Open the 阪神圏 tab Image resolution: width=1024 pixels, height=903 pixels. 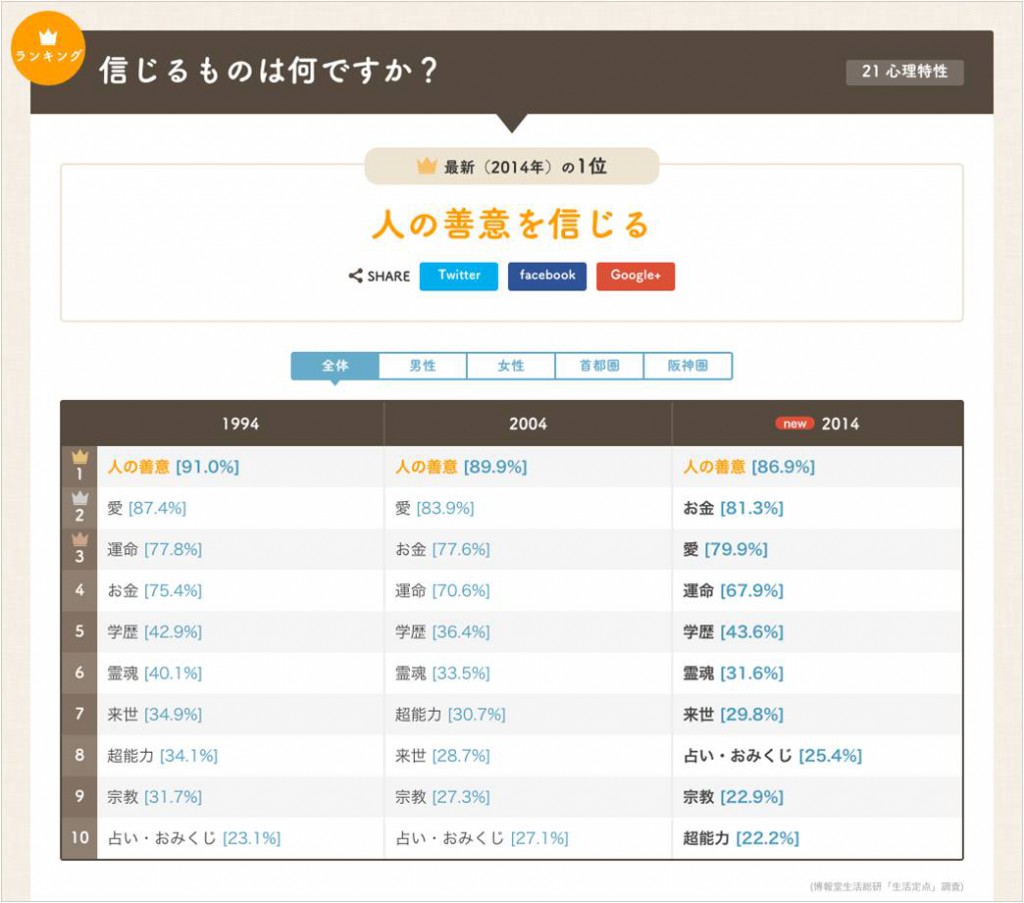pyautogui.click(x=688, y=366)
